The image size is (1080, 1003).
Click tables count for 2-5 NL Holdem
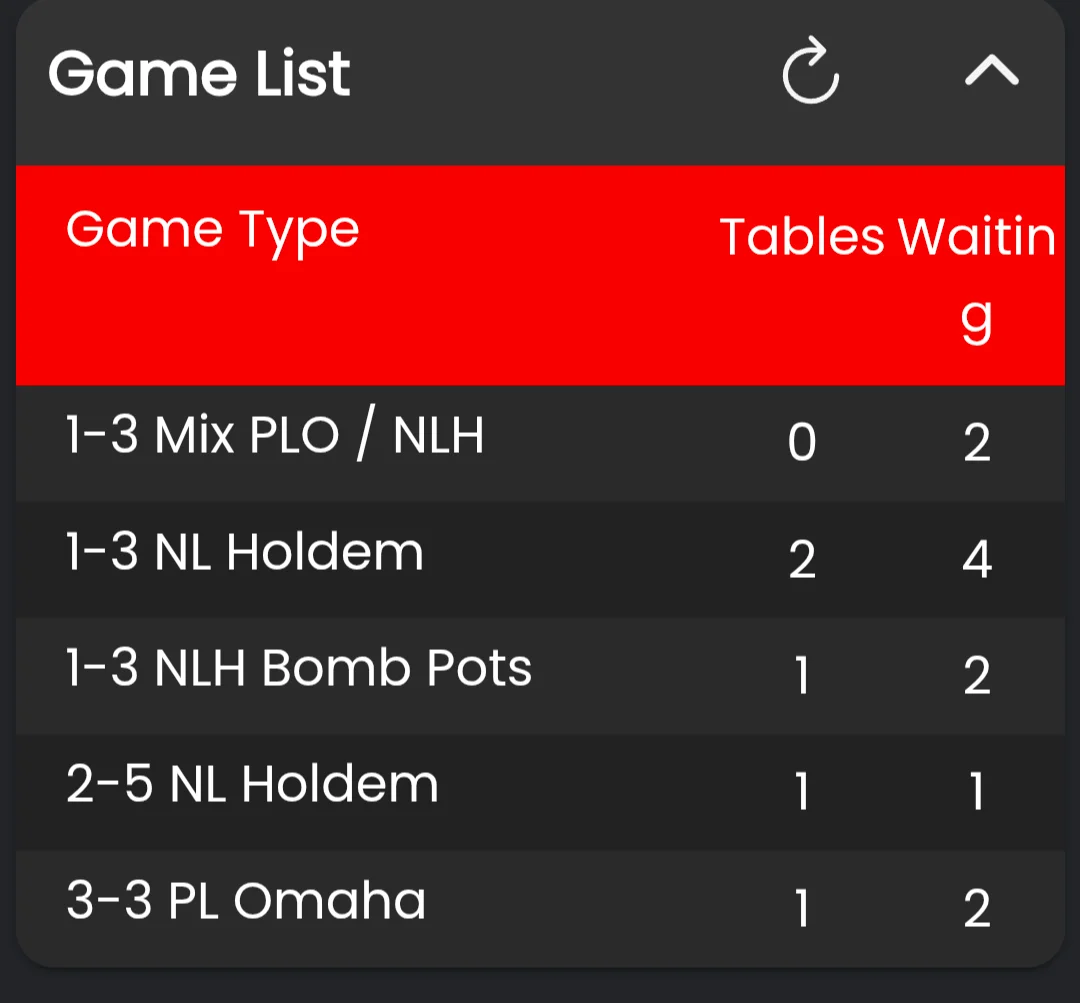[x=802, y=790]
